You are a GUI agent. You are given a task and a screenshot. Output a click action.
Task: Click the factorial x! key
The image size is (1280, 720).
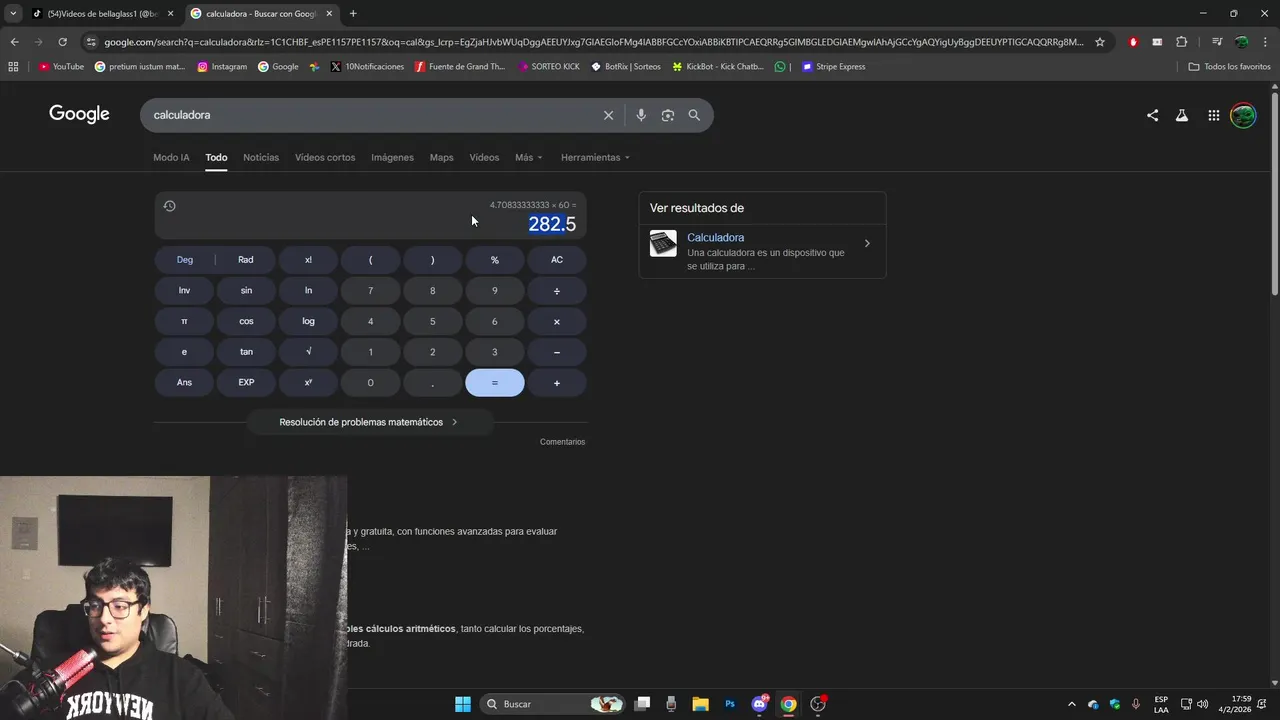[x=308, y=260]
